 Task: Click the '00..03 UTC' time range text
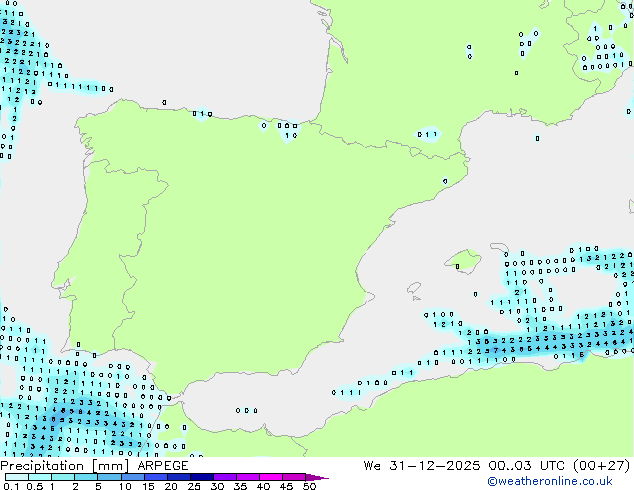(526, 466)
